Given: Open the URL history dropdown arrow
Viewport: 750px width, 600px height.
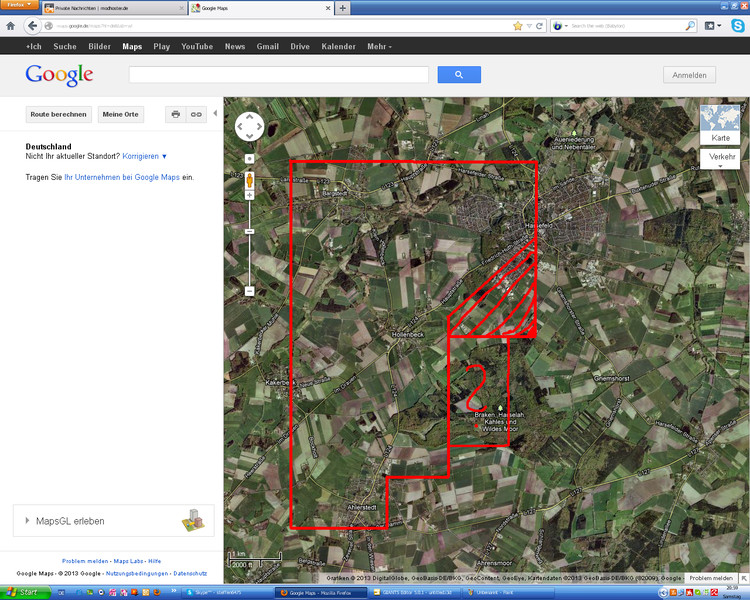Looking at the screenshot, I should click(x=529, y=26).
